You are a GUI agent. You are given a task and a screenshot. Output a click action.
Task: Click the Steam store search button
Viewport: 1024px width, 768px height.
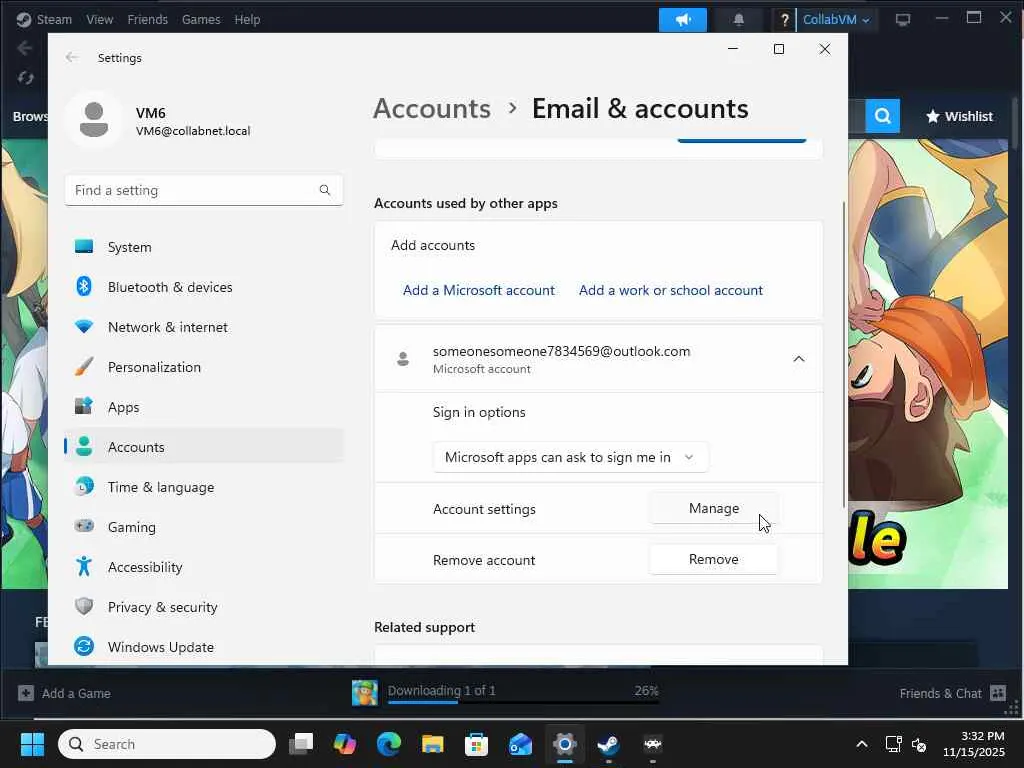tap(883, 116)
